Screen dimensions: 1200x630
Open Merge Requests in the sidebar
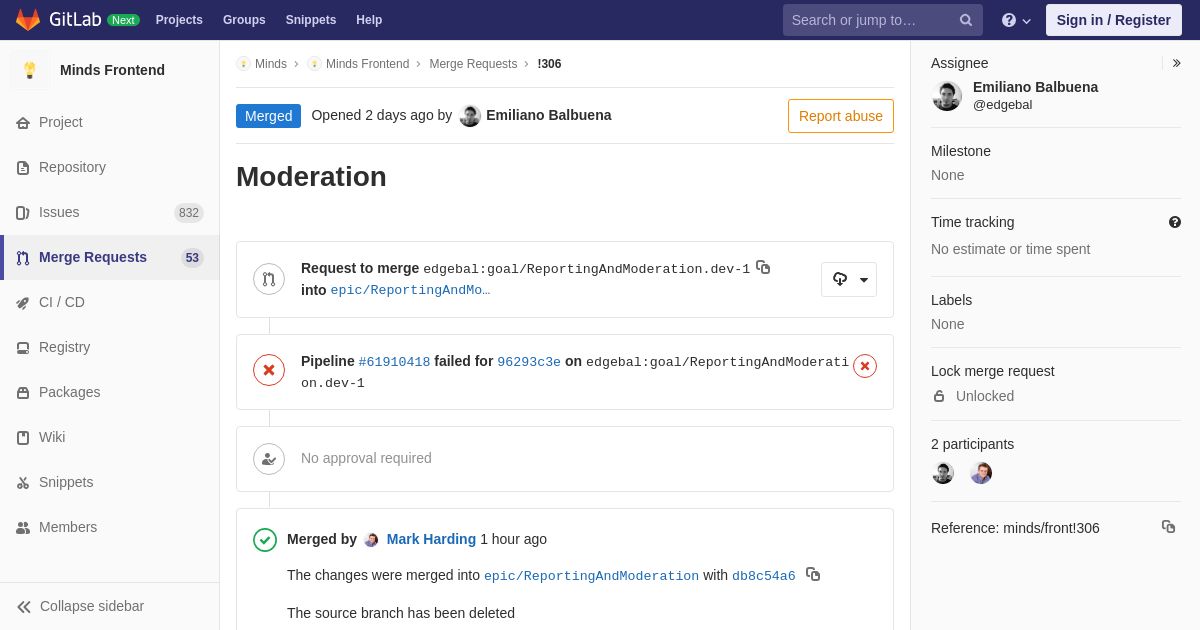(110, 257)
